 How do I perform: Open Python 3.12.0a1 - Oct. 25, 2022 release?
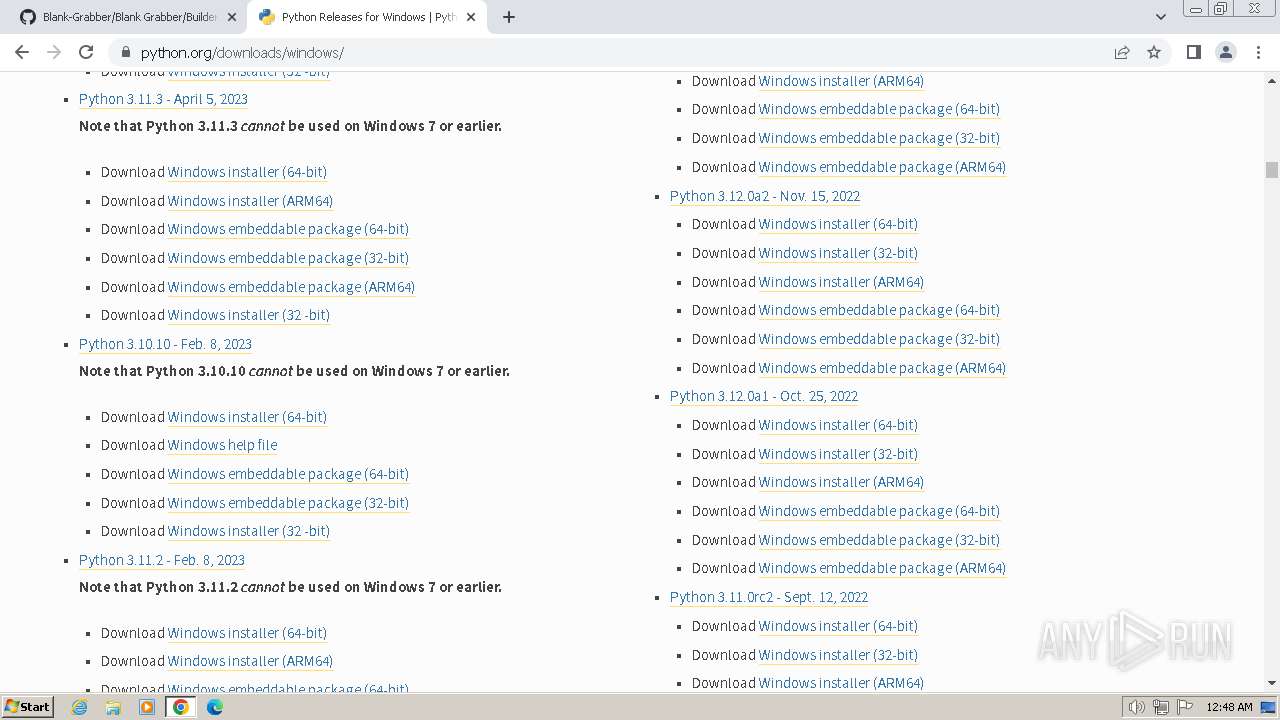[764, 396]
